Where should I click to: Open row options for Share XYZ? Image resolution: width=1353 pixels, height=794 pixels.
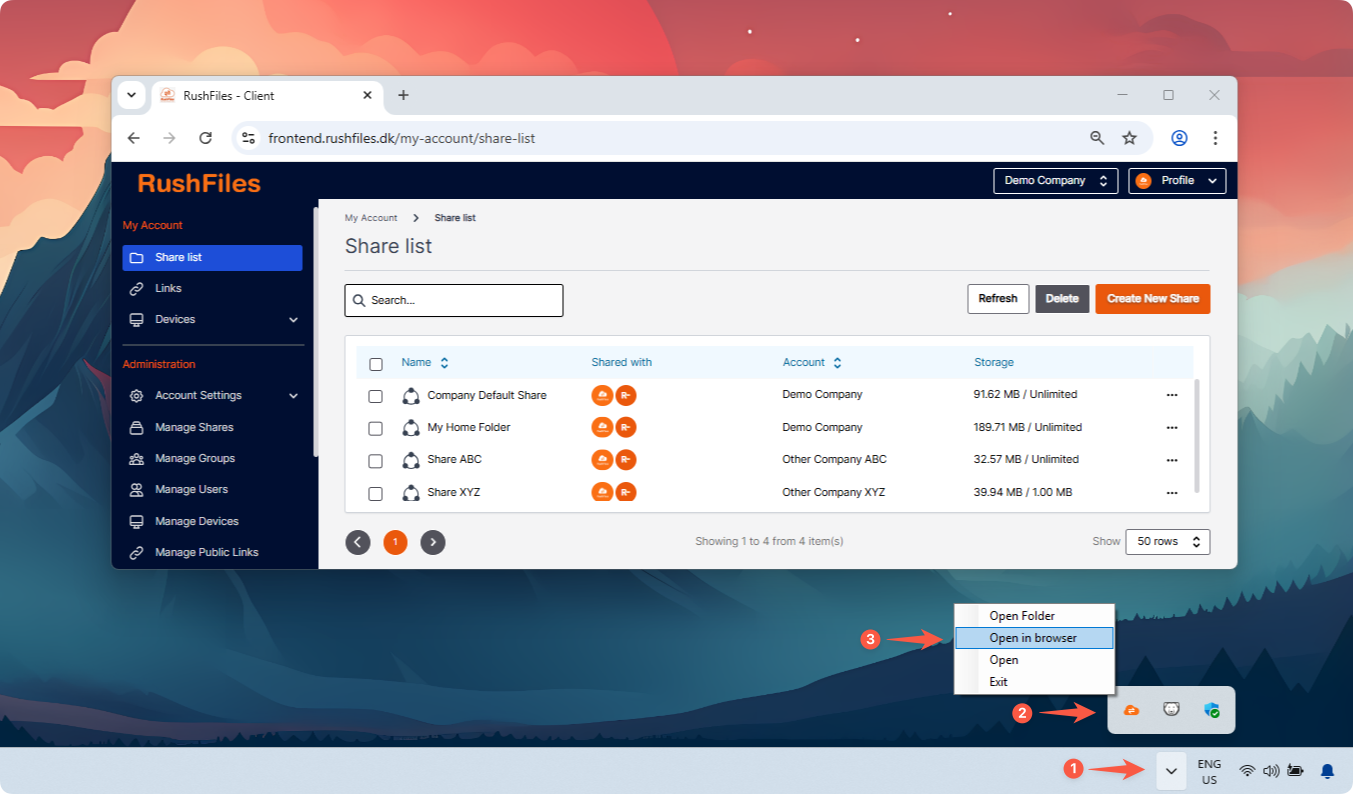[1172, 492]
